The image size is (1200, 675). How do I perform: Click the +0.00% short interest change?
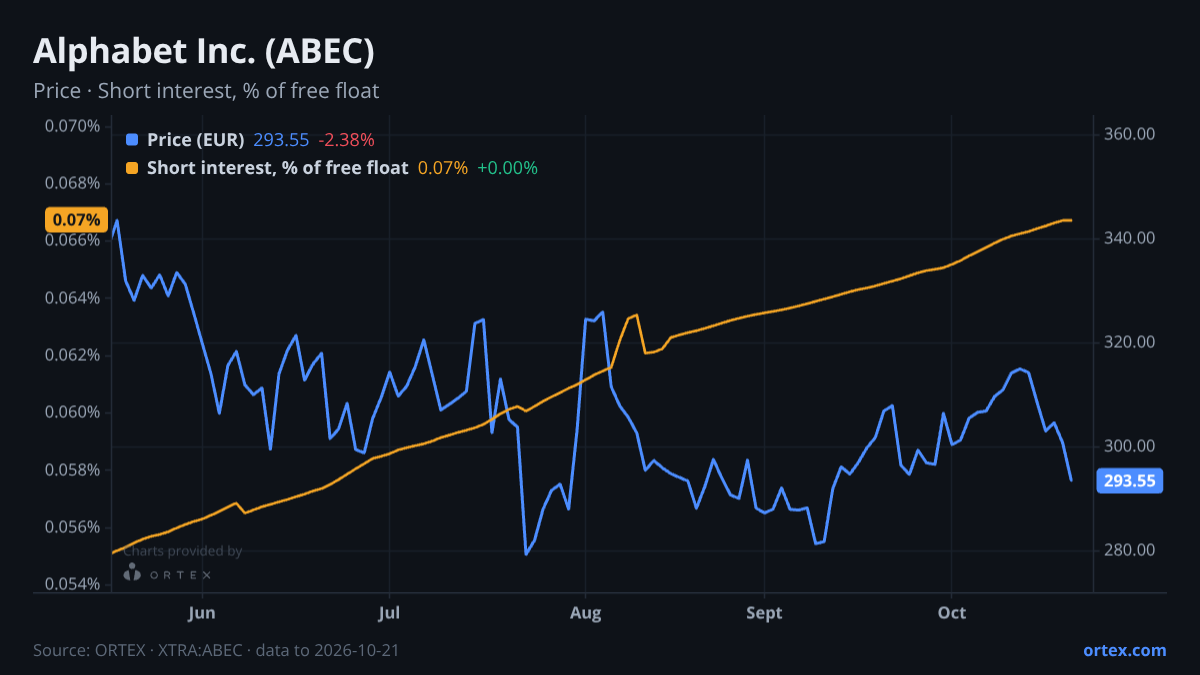click(x=507, y=168)
